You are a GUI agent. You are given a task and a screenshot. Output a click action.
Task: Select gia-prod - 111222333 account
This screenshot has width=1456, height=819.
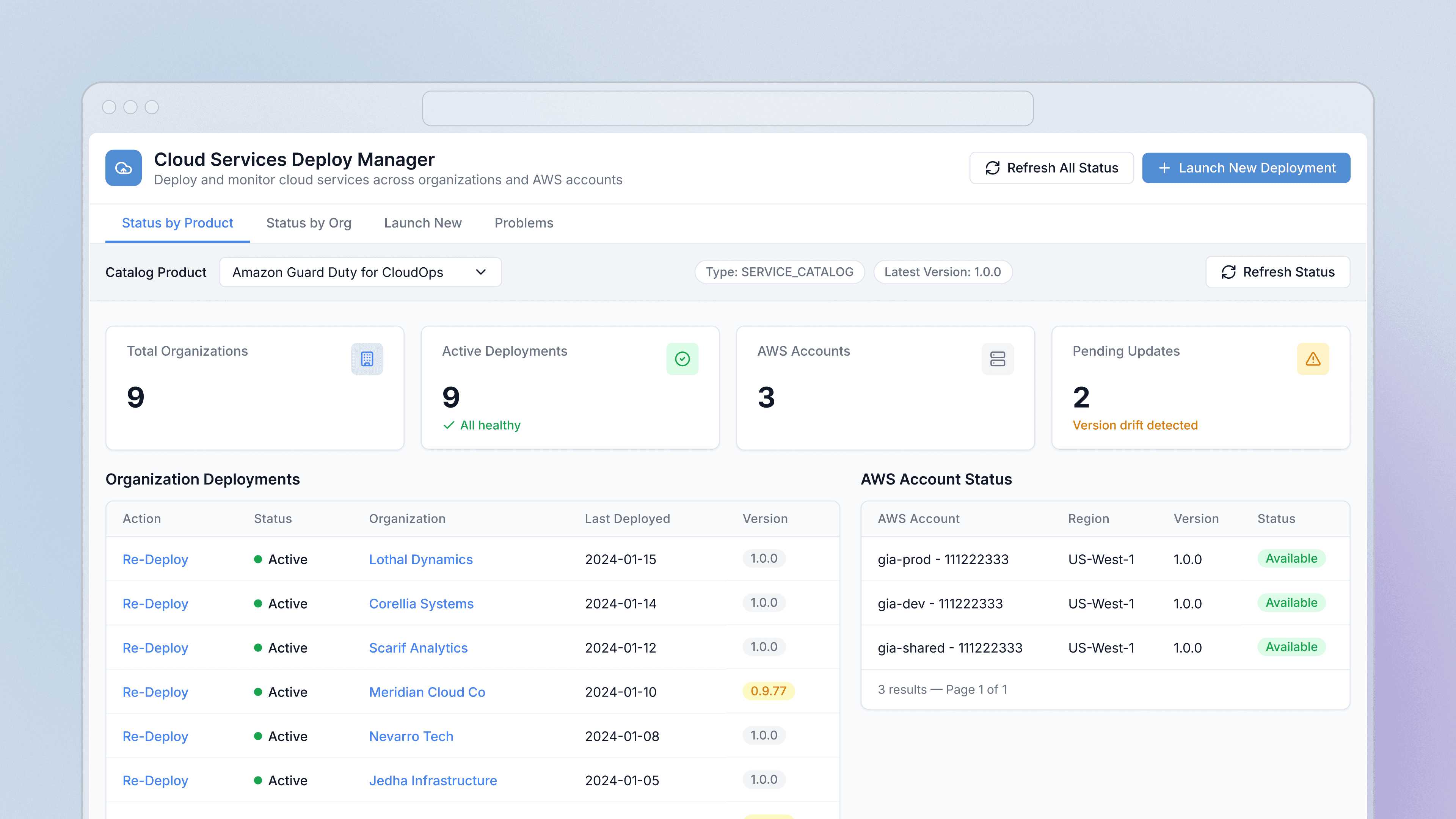click(943, 559)
